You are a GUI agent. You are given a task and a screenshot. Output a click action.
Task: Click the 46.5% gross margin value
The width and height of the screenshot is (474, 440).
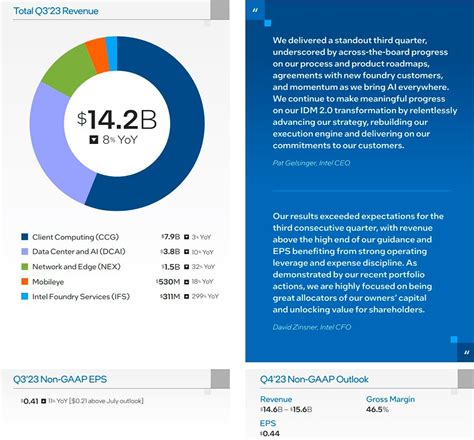[x=377, y=410]
